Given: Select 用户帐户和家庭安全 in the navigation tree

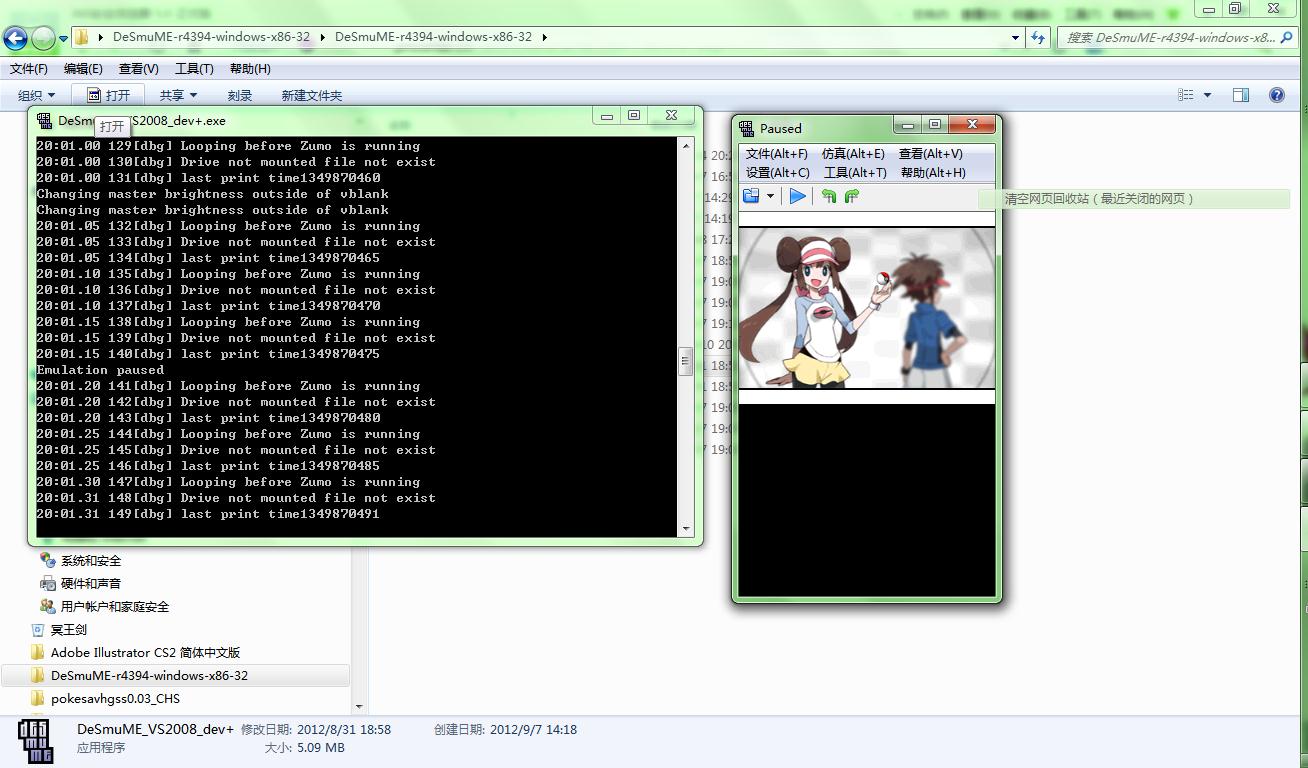Looking at the screenshot, I should [115, 607].
